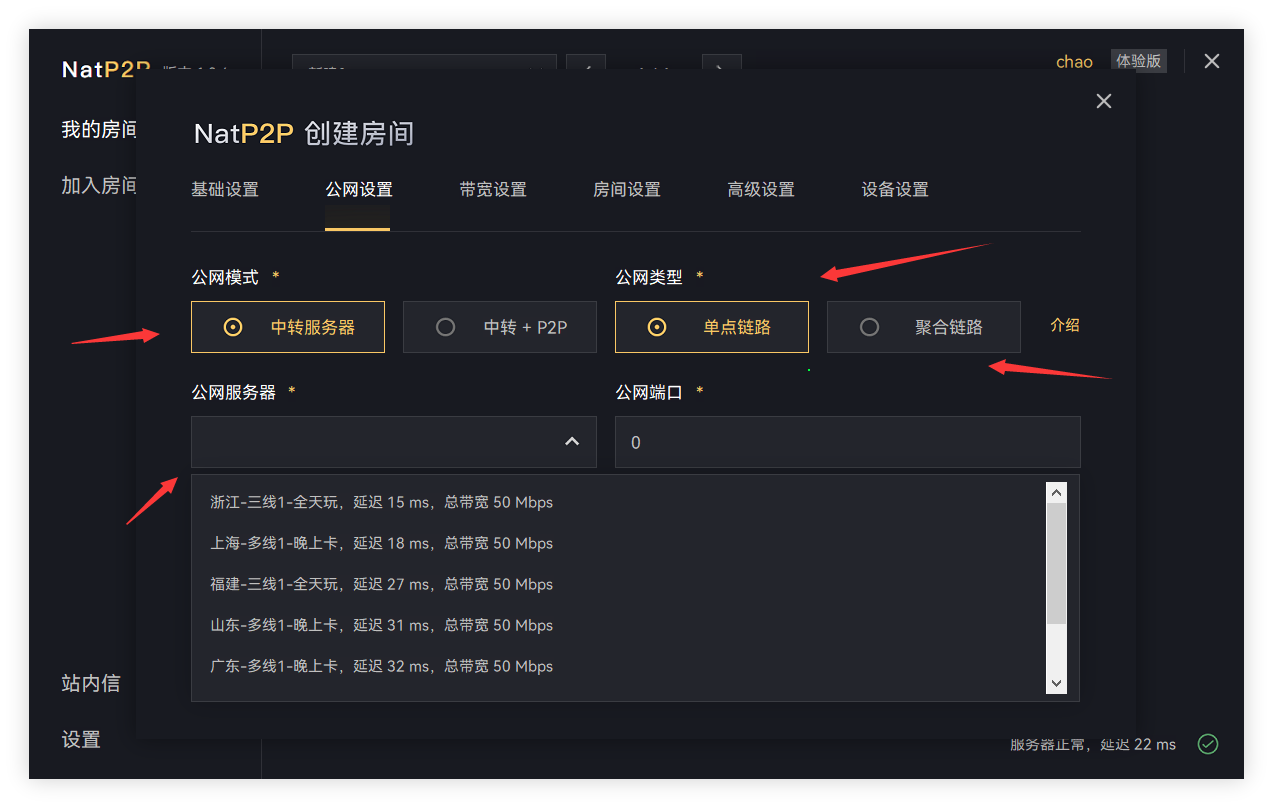Choose the 聚合链路 network type

tap(924, 327)
